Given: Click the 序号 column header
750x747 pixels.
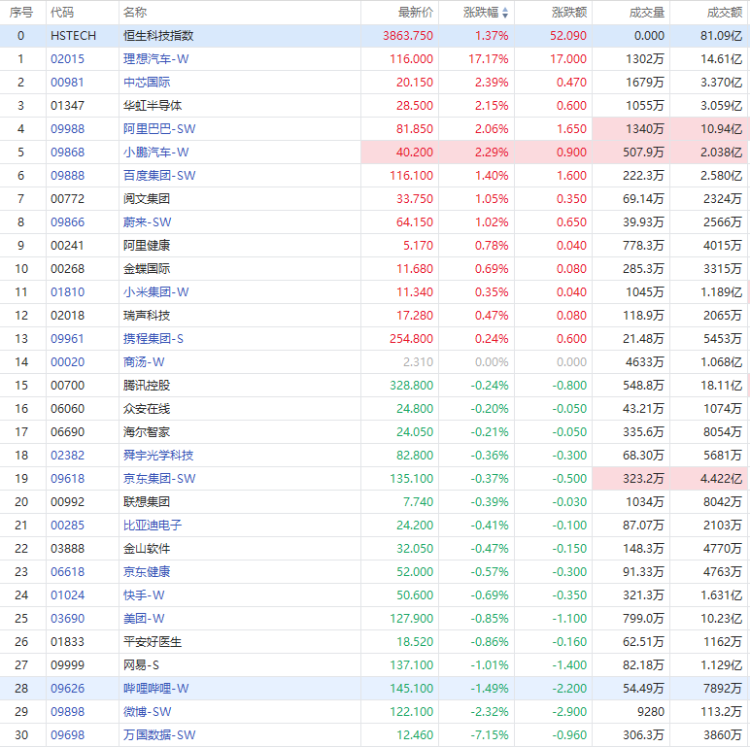Looking at the screenshot, I should pos(21,12).
